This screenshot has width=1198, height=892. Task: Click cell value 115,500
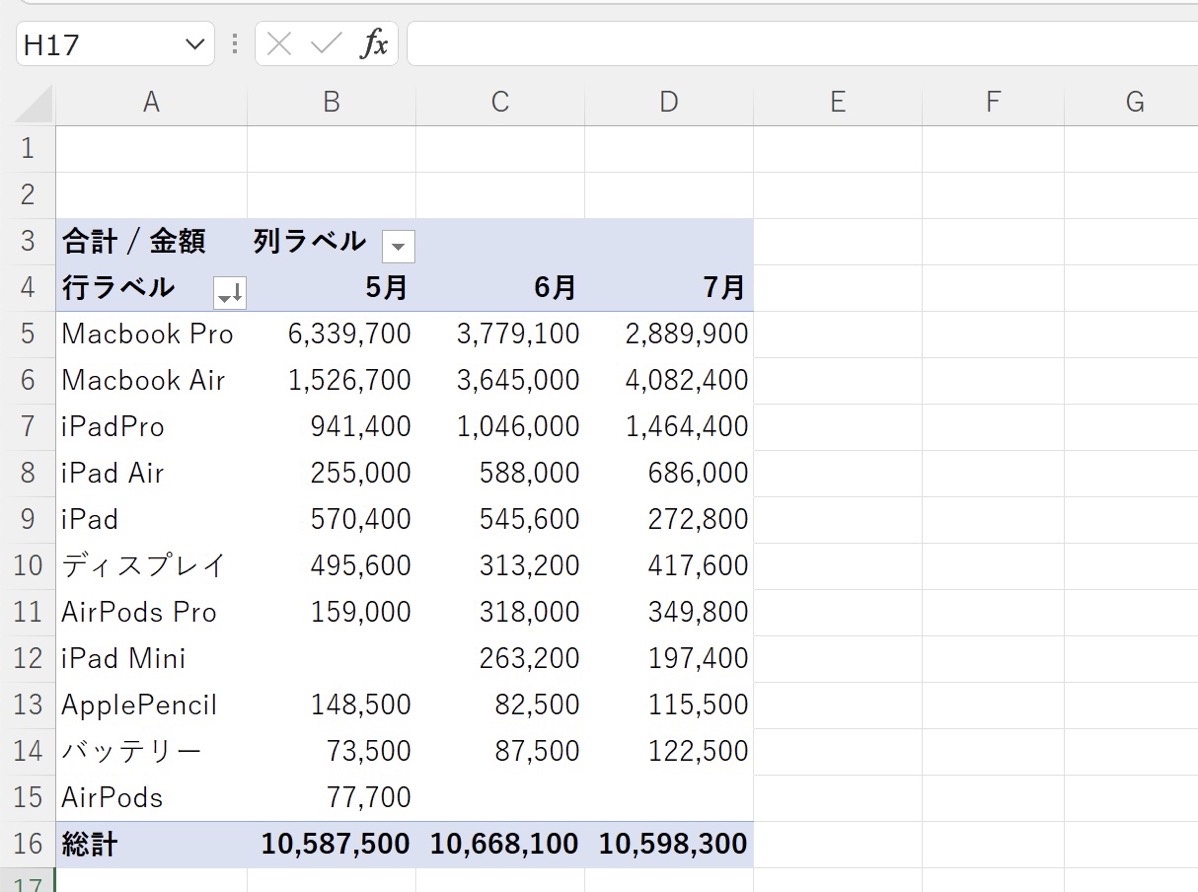[669, 705]
